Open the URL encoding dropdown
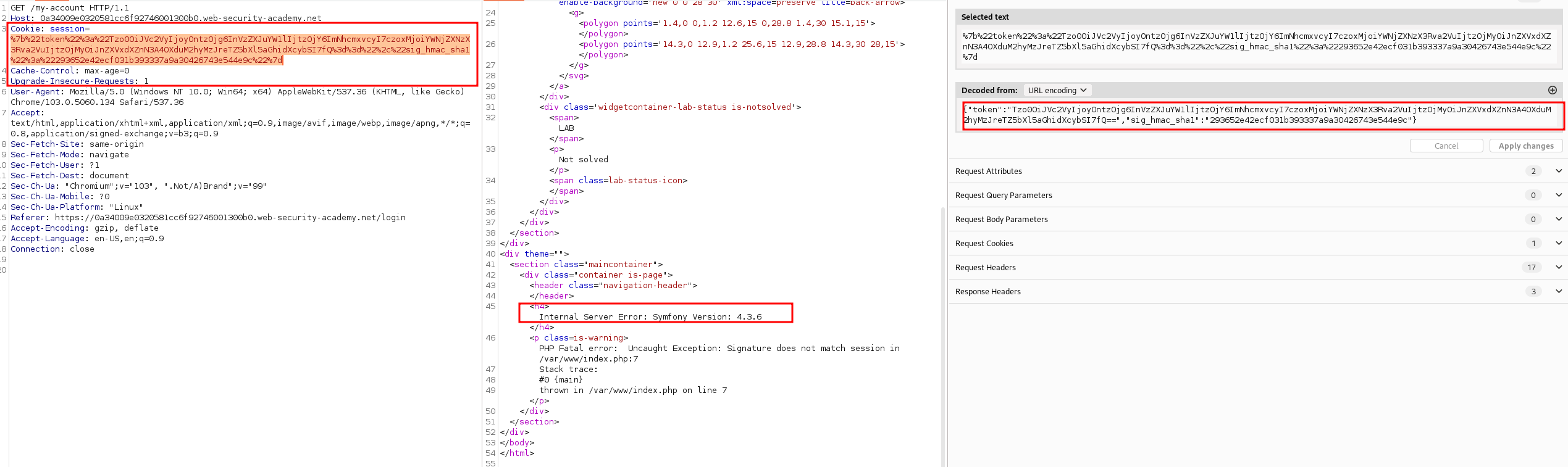This screenshot has height=467, width=1568. tap(1057, 90)
